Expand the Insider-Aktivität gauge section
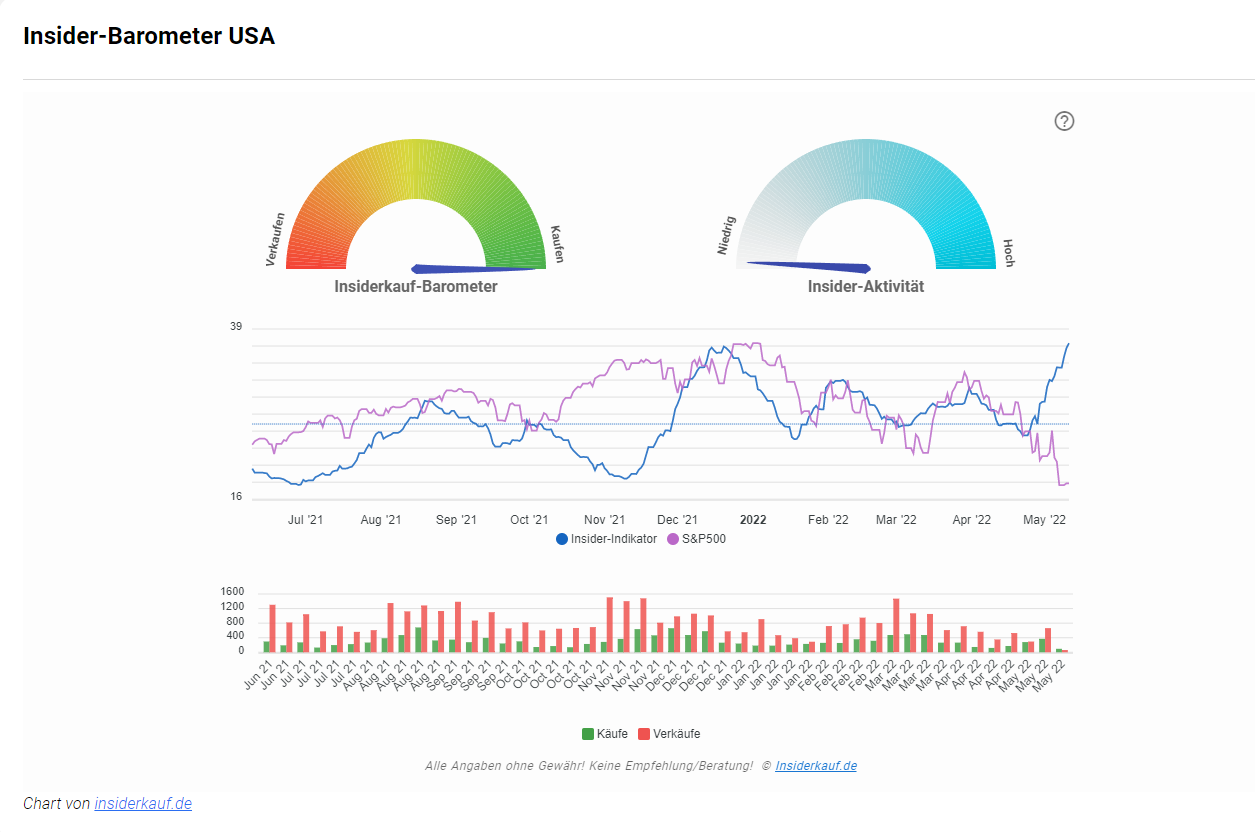Viewport: 1255px width, 832px height. [x=865, y=286]
